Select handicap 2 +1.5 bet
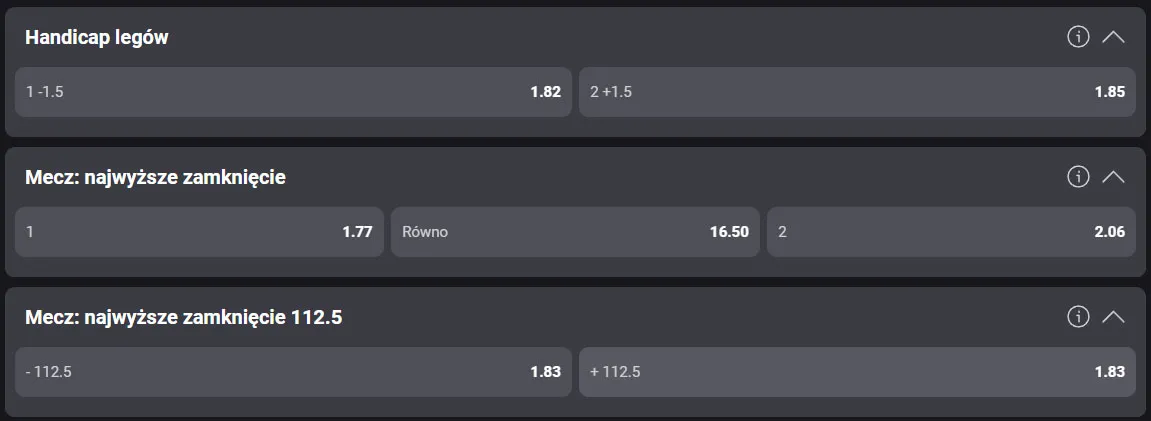This screenshot has width=1151, height=421. [857, 92]
